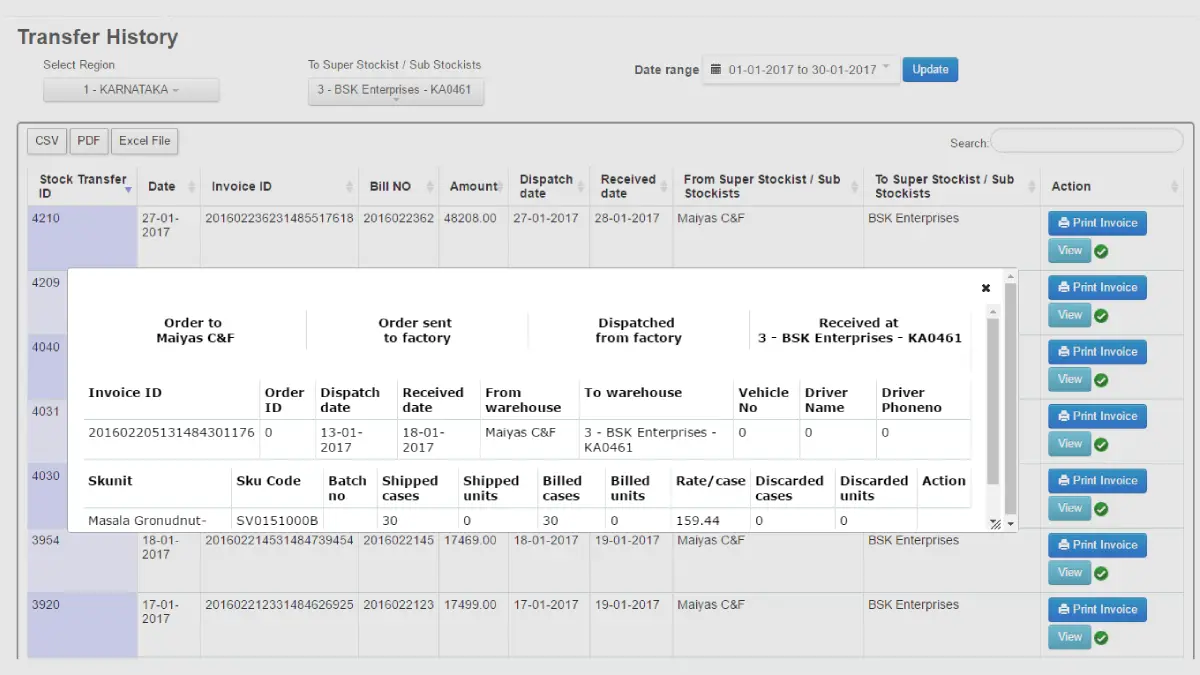Sort by Stock Transfer ID column
Viewport: 1200px width, 675px height.
point(83,186)
